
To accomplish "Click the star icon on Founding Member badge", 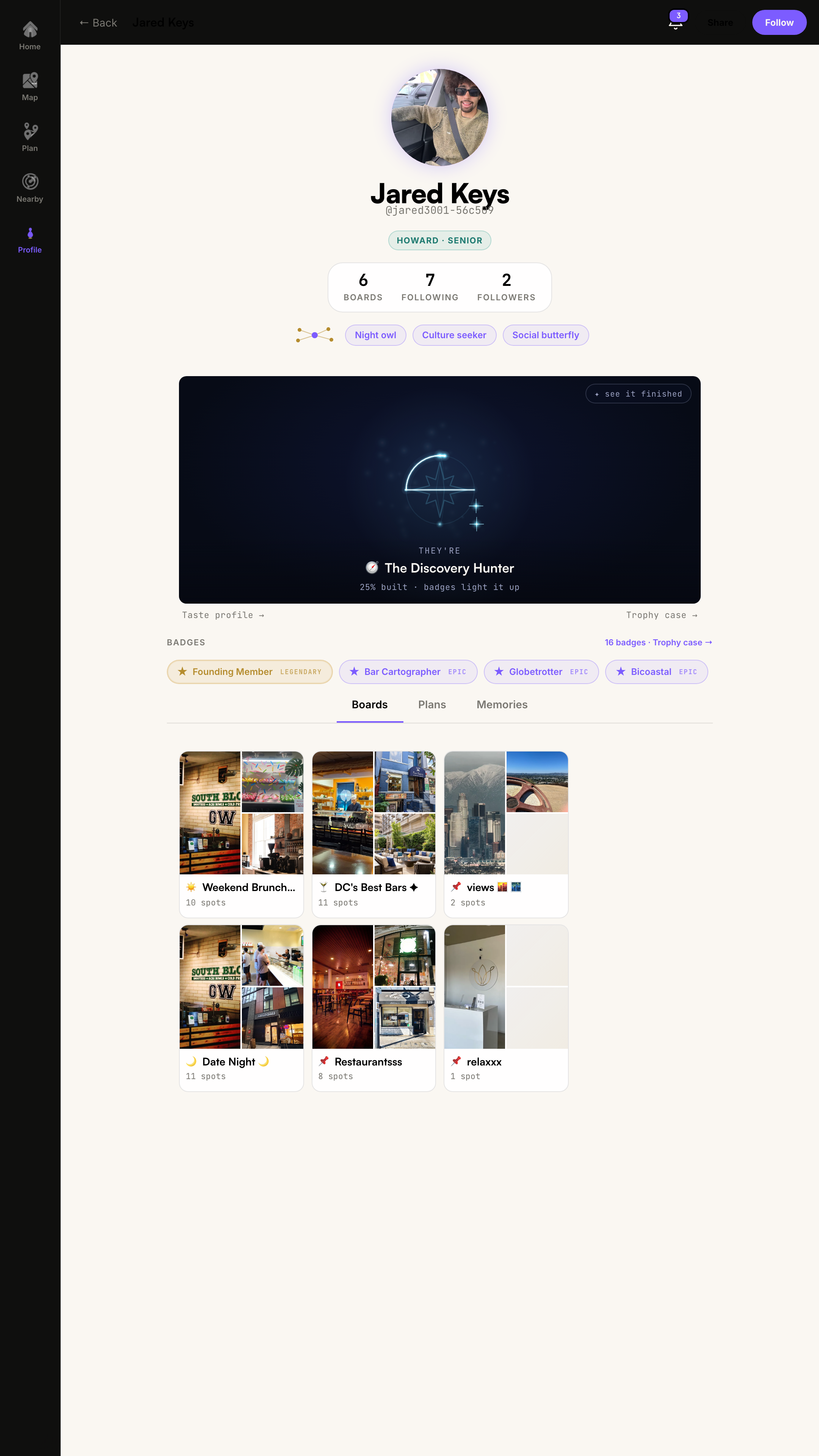I will coord(182,672).
